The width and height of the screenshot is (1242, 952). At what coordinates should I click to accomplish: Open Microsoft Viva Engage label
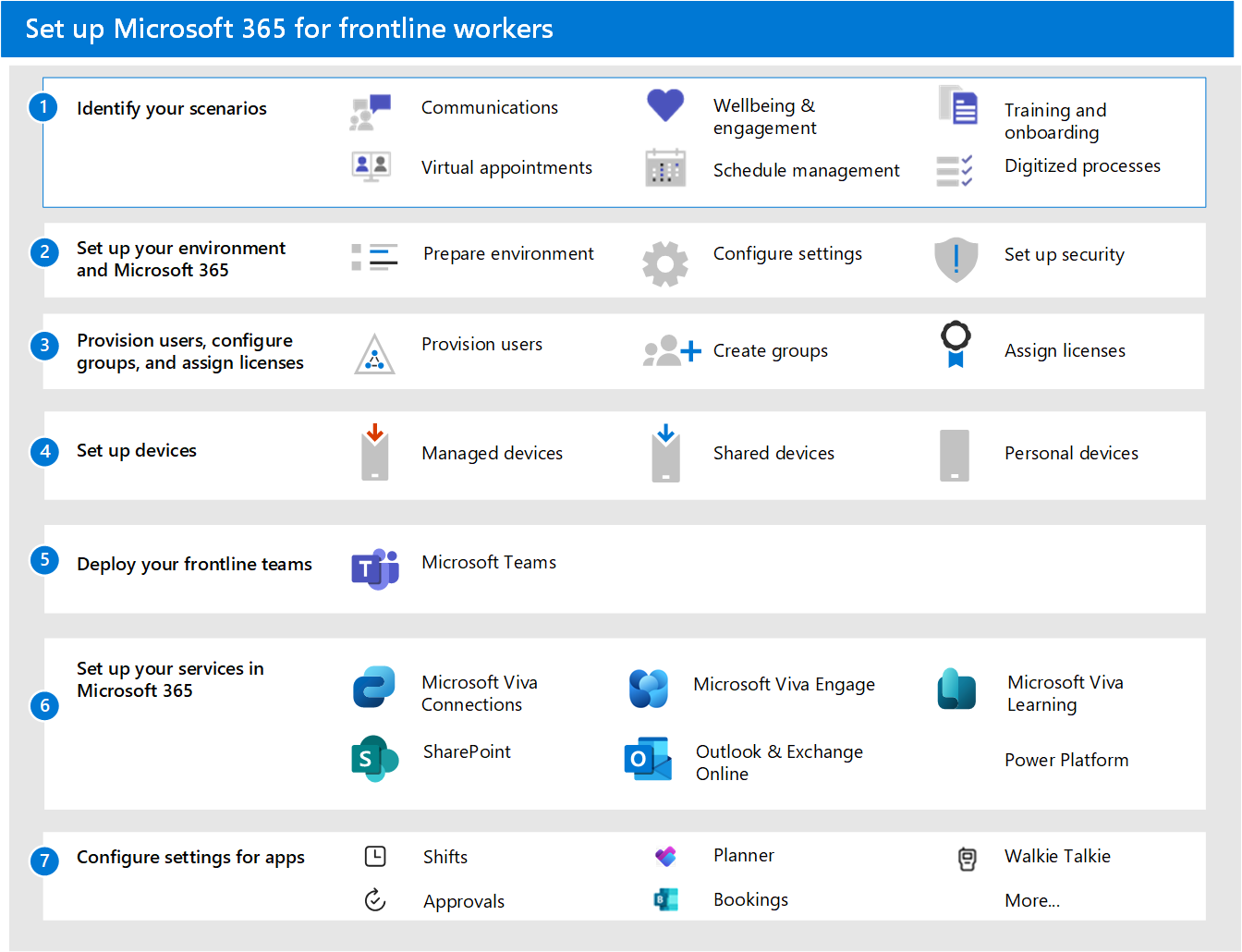[784, 684]
